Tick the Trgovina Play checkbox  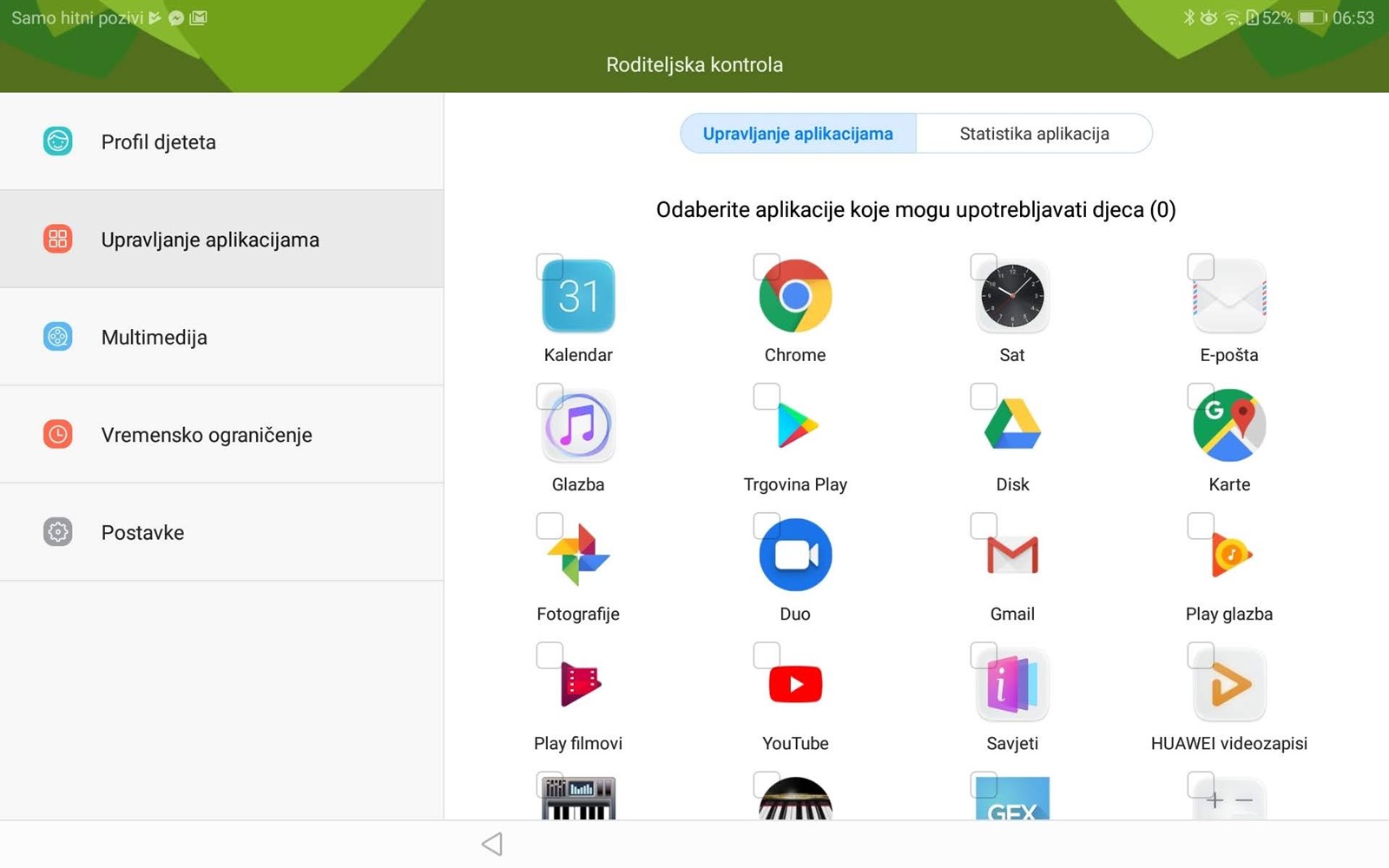click(x=767, y=396)
